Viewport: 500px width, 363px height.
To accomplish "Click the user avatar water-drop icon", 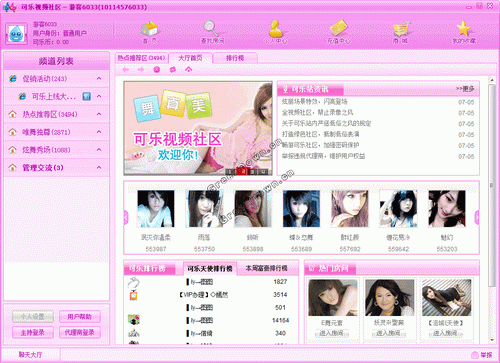I will (x=16, y=34).
